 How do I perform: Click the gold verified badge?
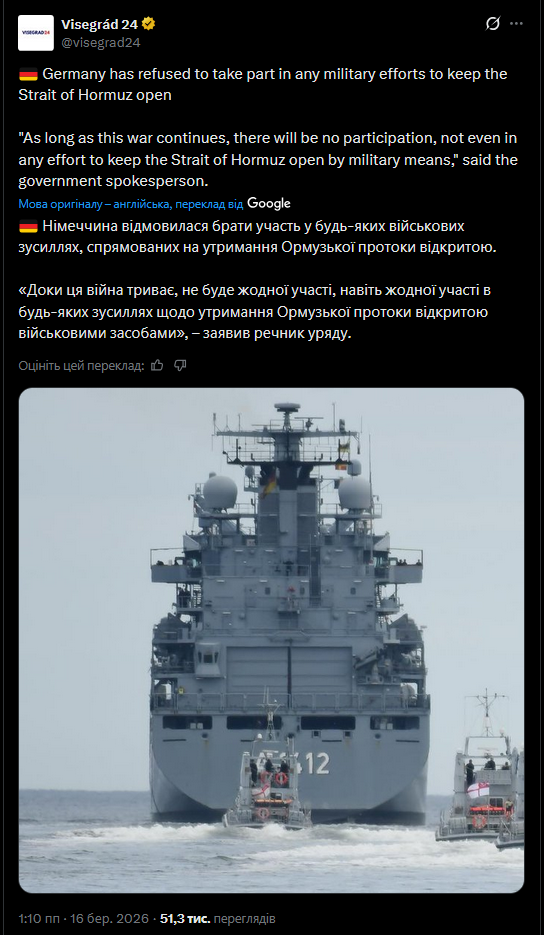149,24
